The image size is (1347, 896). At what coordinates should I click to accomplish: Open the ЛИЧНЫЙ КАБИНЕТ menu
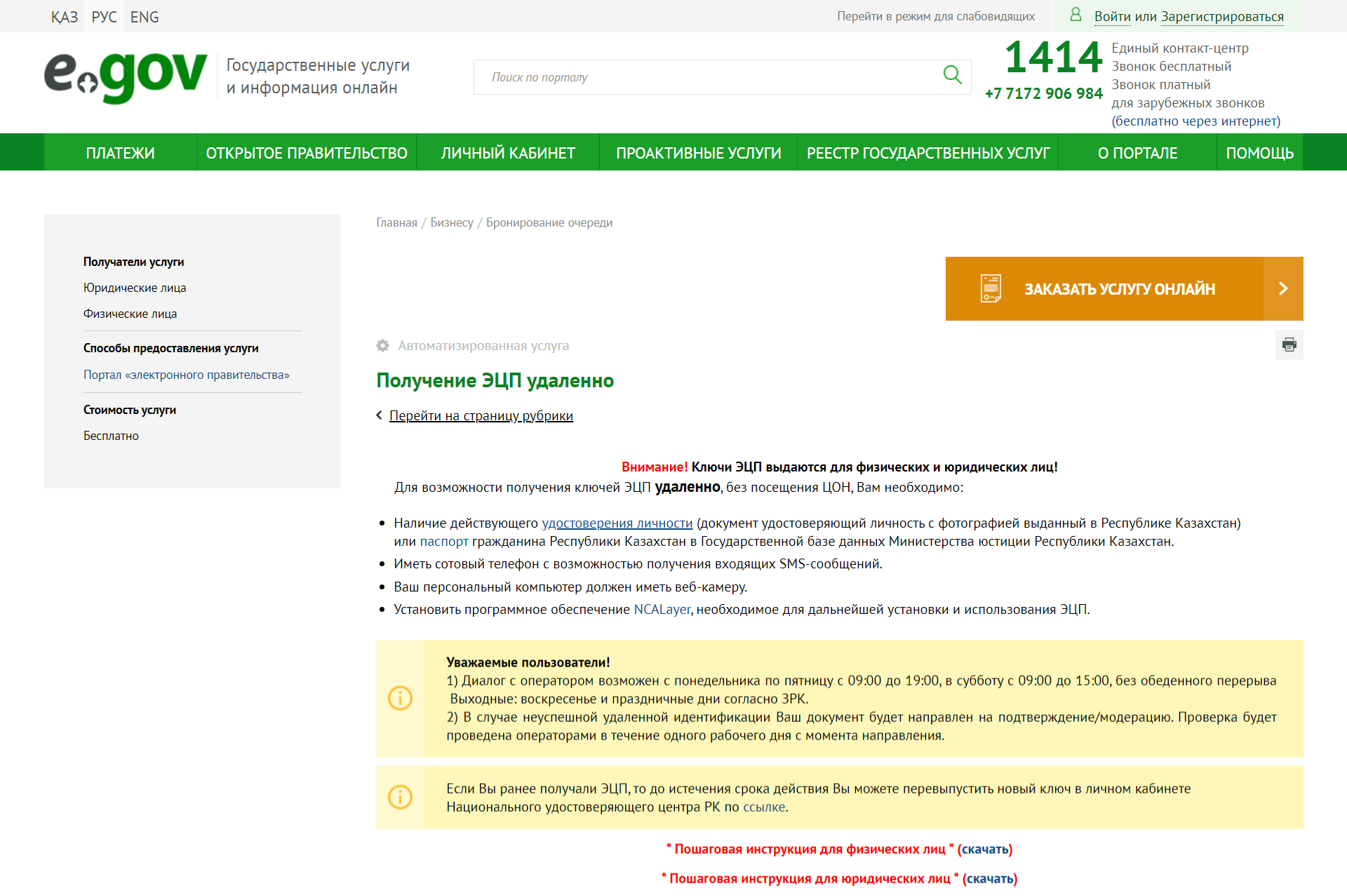coord(508,153)
